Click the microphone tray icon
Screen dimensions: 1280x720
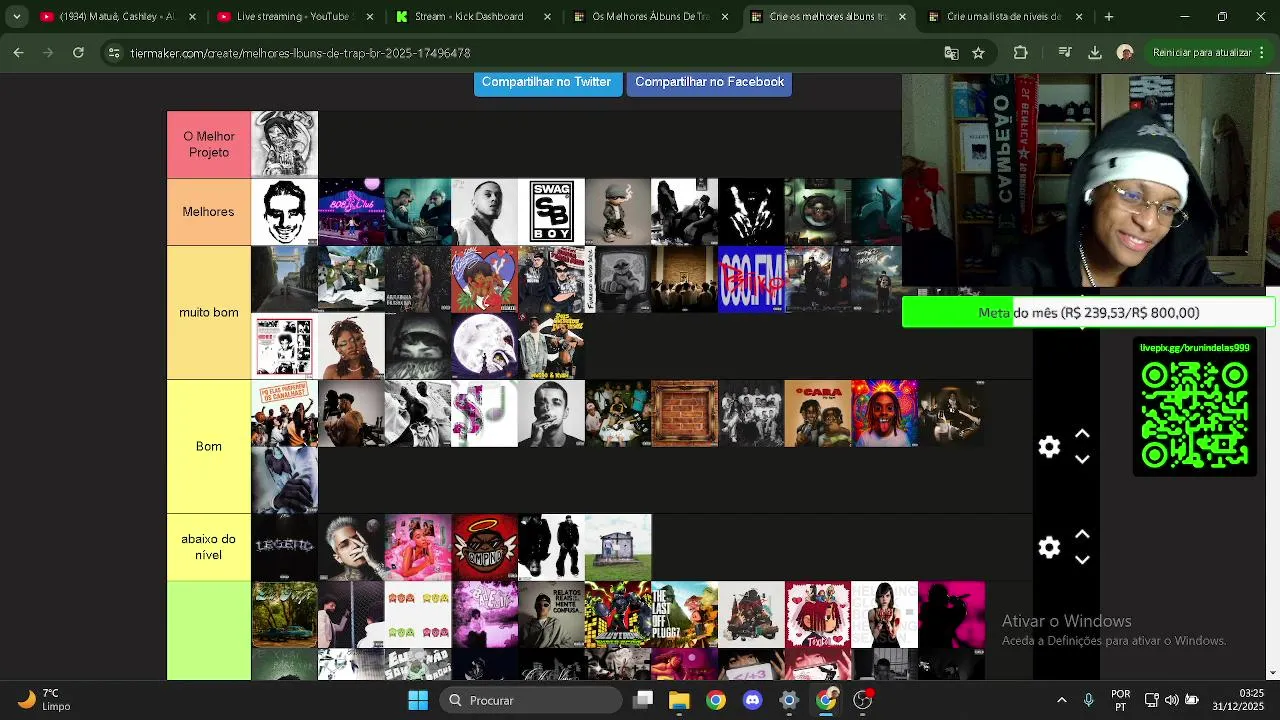tap(1088, 700)
